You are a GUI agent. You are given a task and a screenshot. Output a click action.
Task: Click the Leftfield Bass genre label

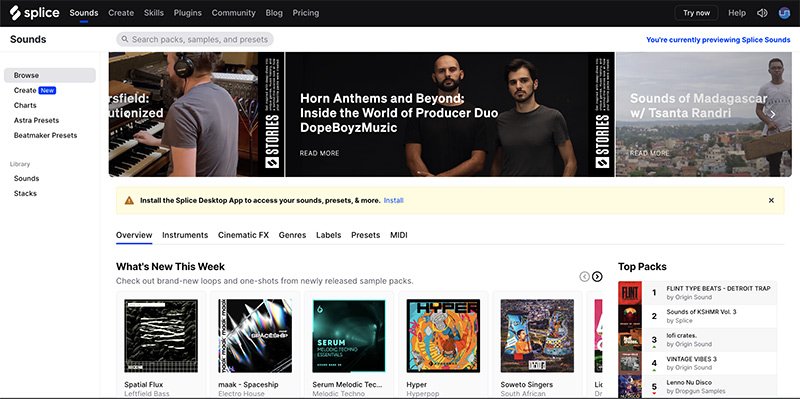147,393
